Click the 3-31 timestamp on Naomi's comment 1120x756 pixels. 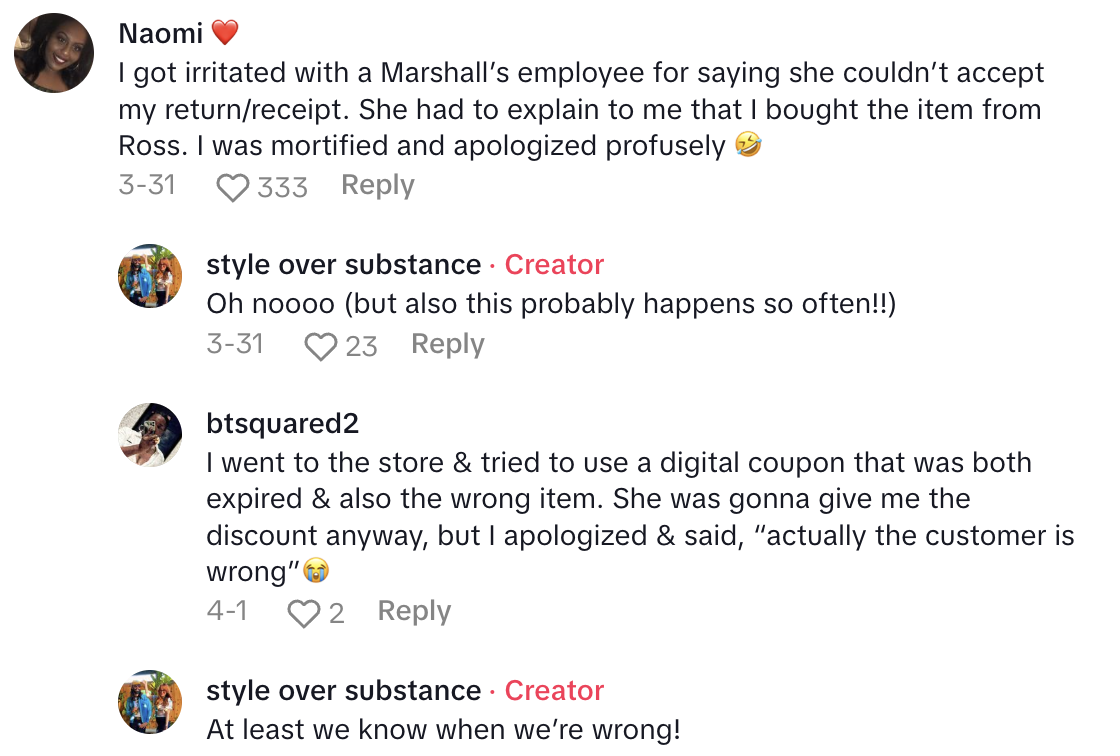coord(147,185)
